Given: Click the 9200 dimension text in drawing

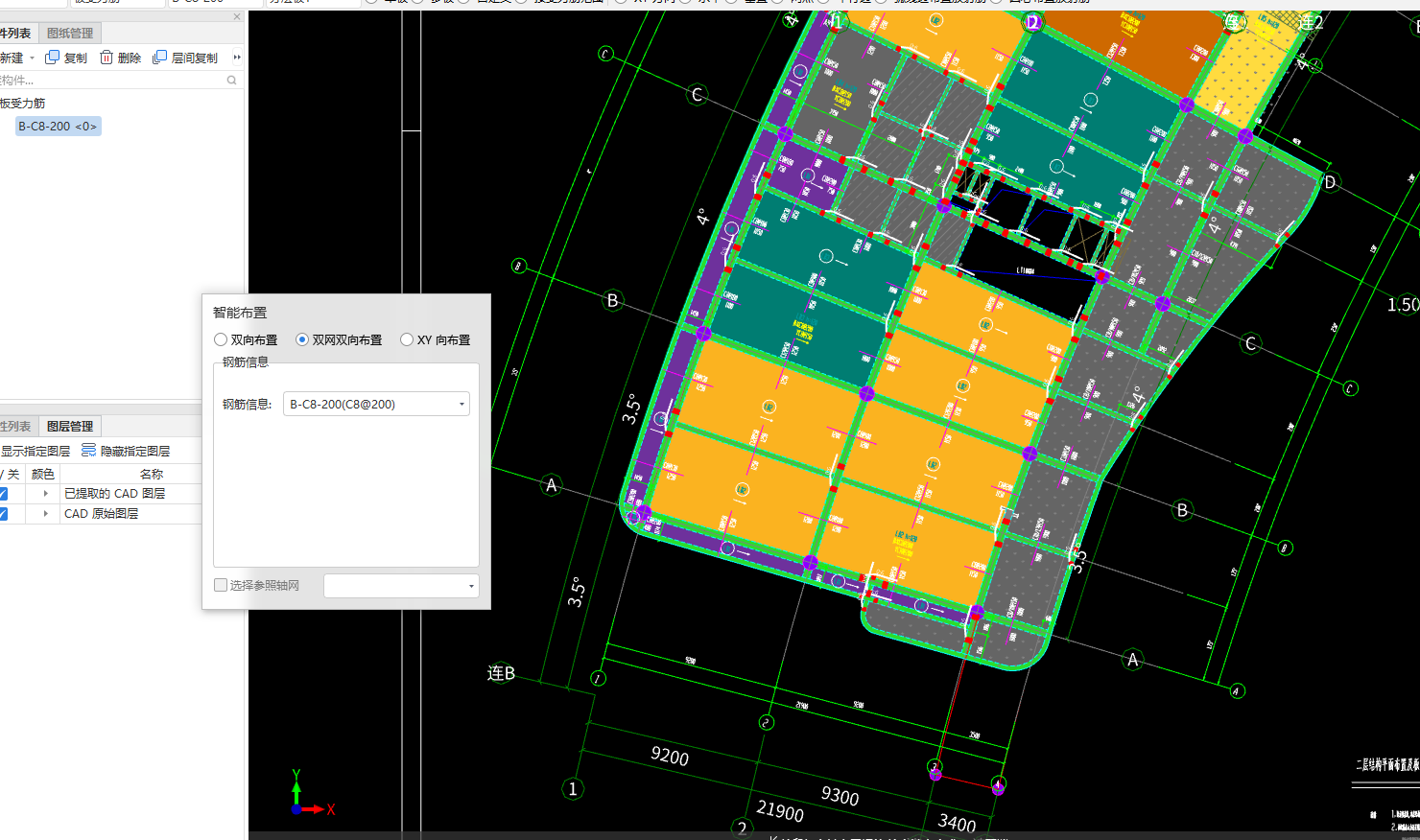Looking at the screenshot, I should (x=670, y=756).
